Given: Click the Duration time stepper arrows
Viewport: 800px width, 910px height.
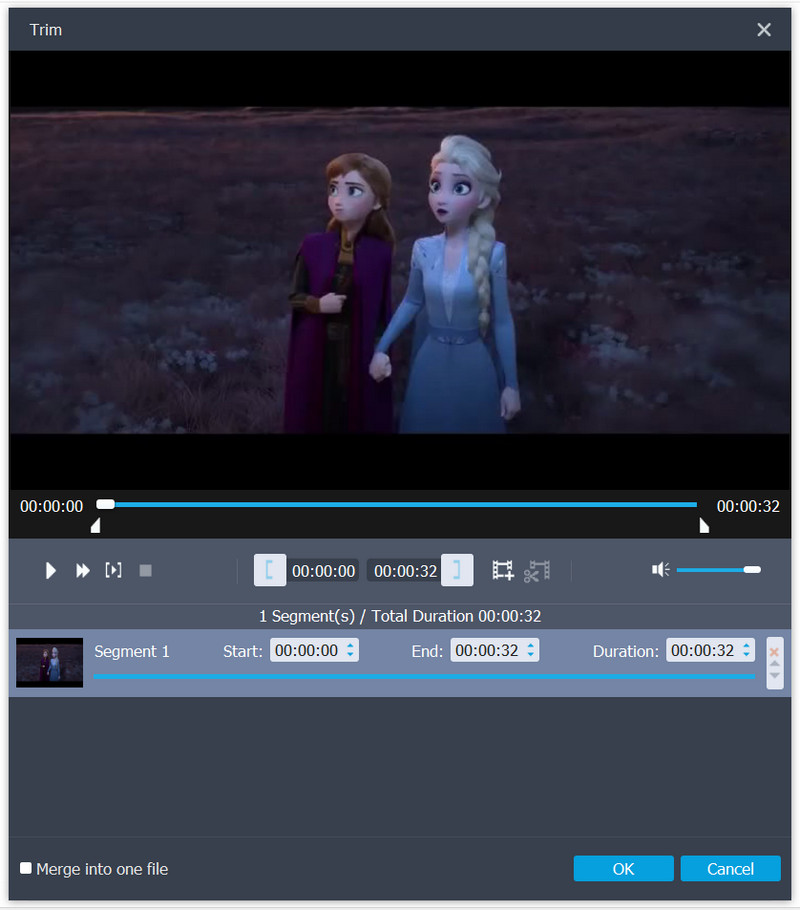Looking at the screenshot, I should 746,650.
